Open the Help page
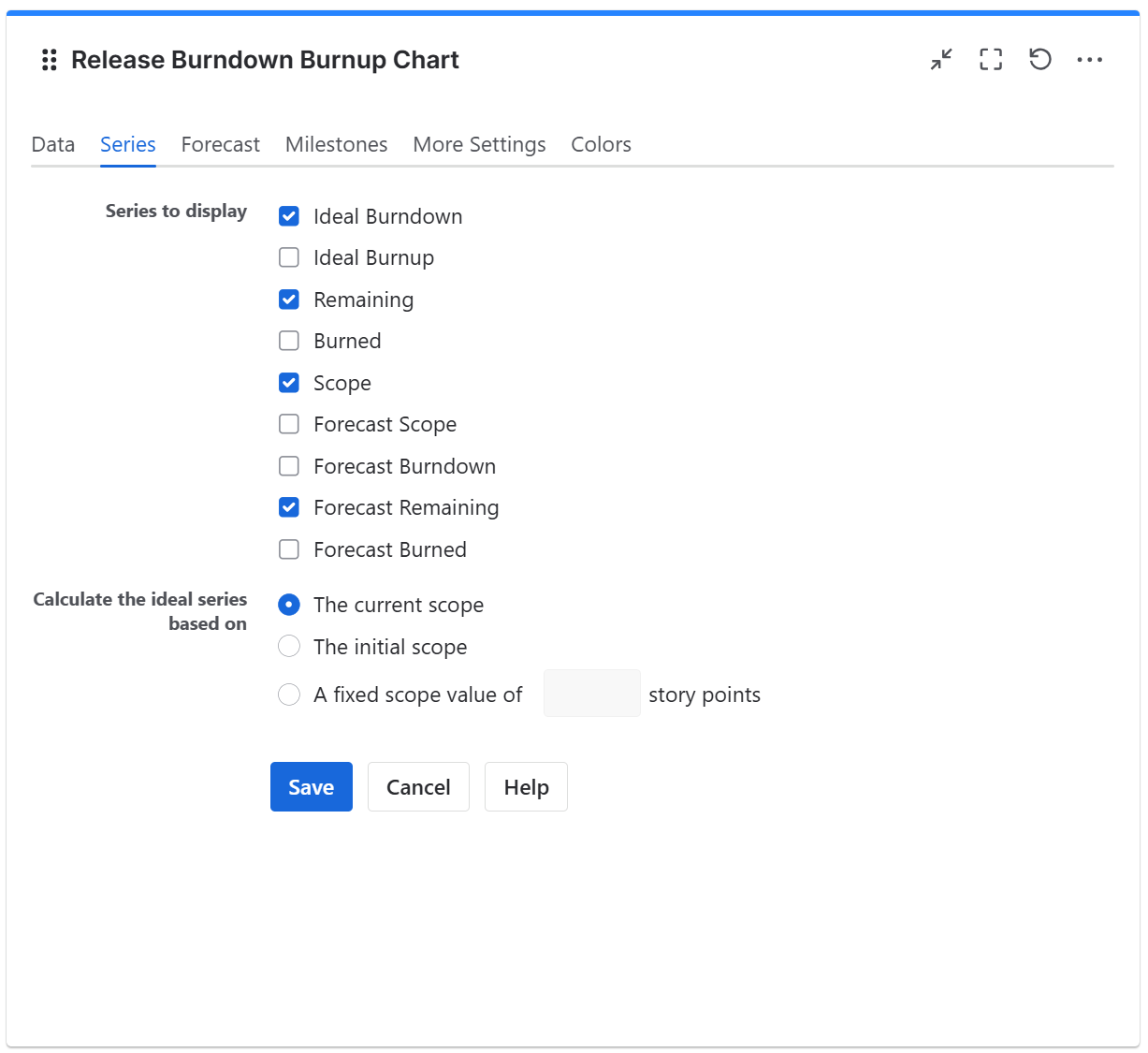Image resolution: width=1148 pixels, height=1053 pixels. [525, 786]
